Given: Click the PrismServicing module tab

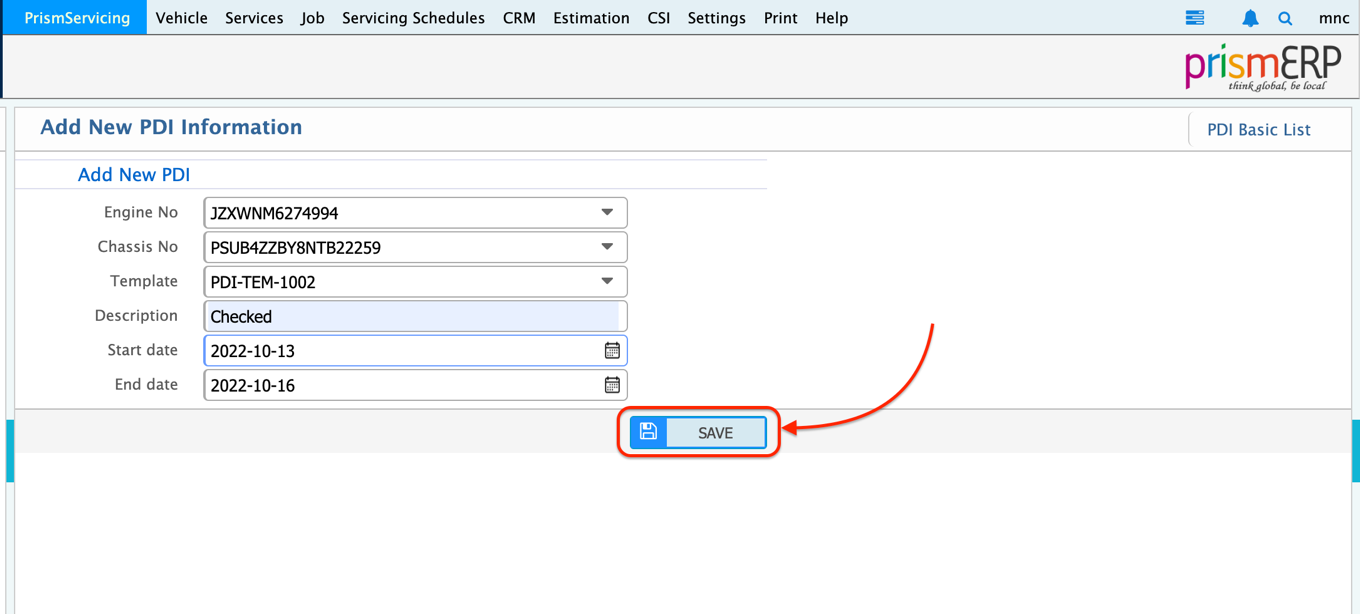Looking at the screenshot, I should click(x=77, y=18).
